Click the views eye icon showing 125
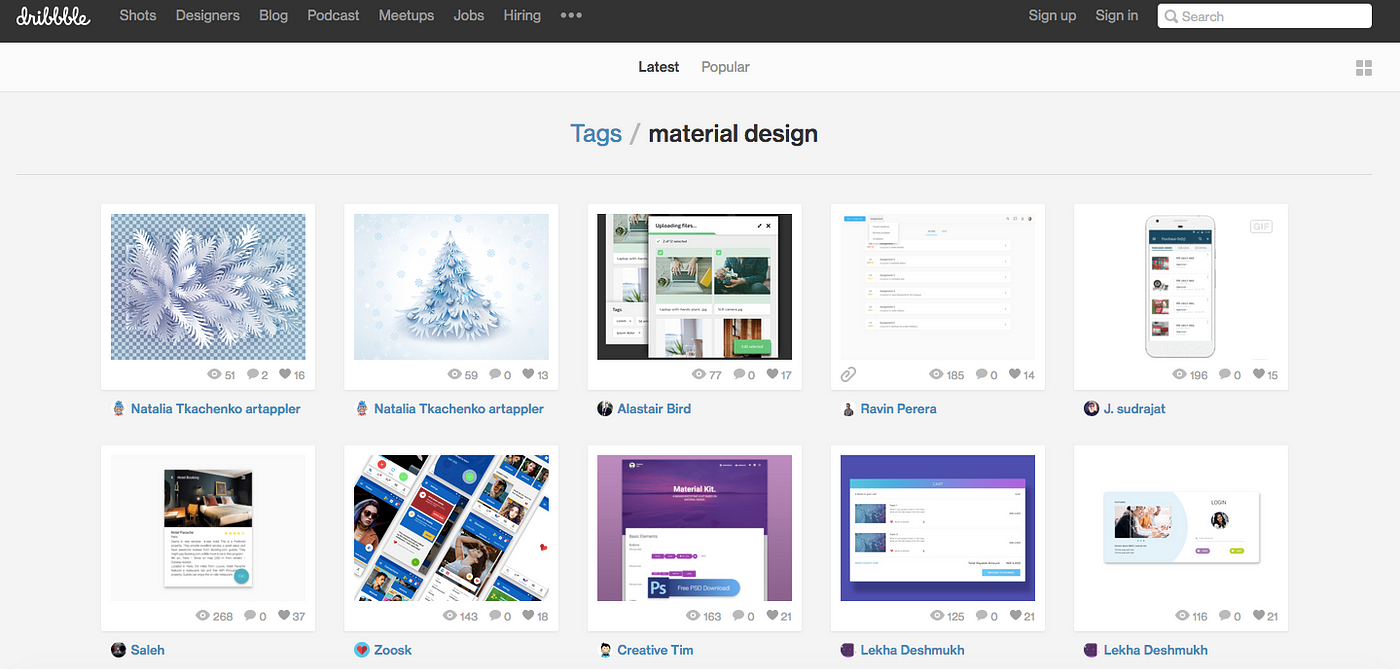 [937, 616]
